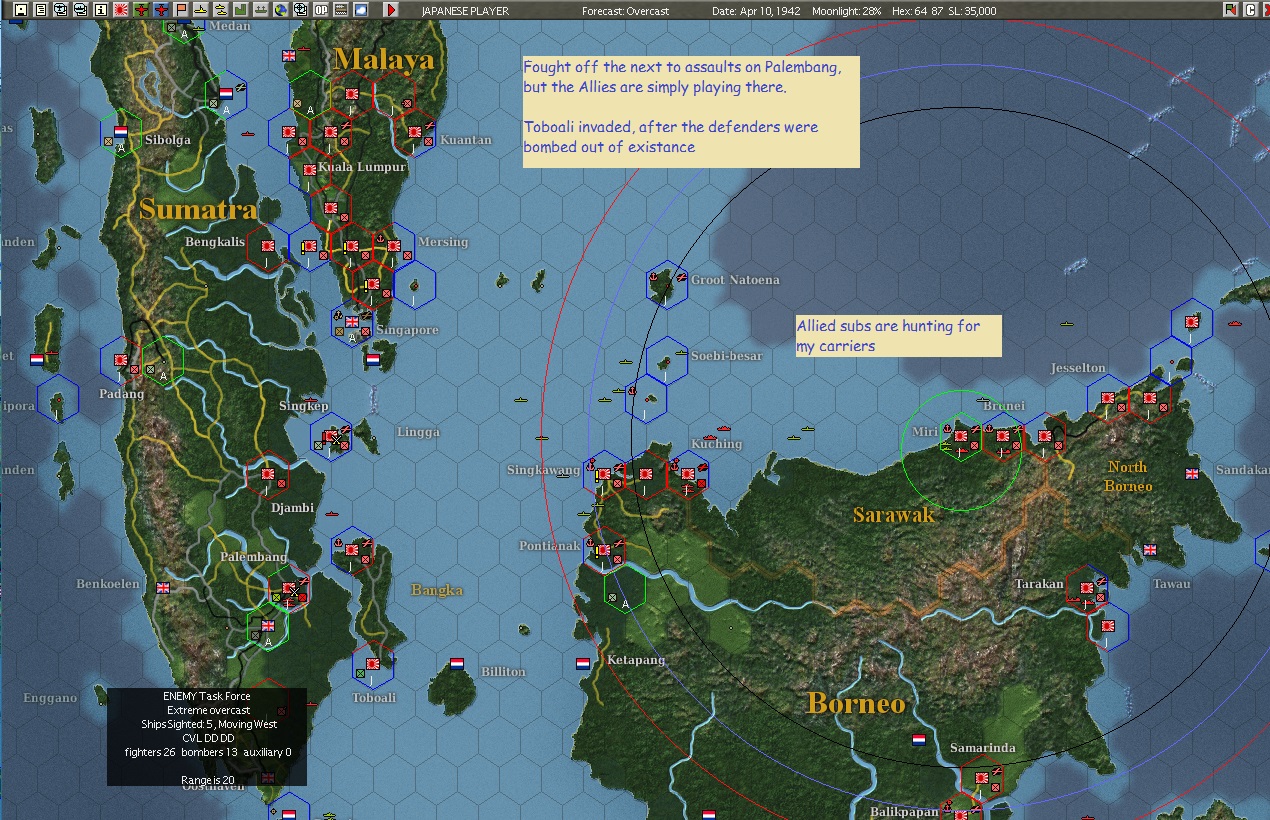
Task: Click the 'JAPANESE PLAYER' status text
Action: 465,11
